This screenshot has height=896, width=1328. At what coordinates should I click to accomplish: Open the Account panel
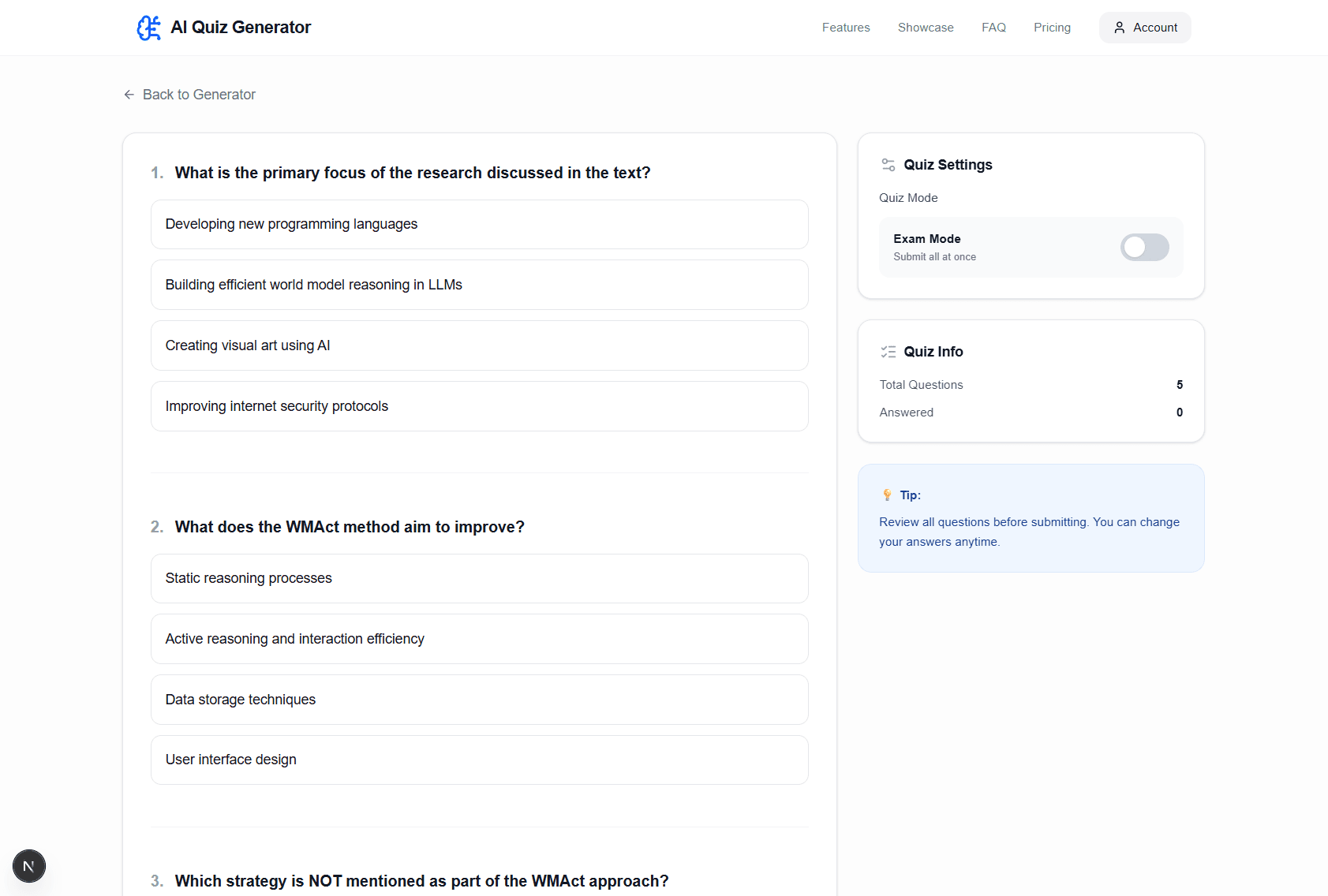(x=1145, y=27)
